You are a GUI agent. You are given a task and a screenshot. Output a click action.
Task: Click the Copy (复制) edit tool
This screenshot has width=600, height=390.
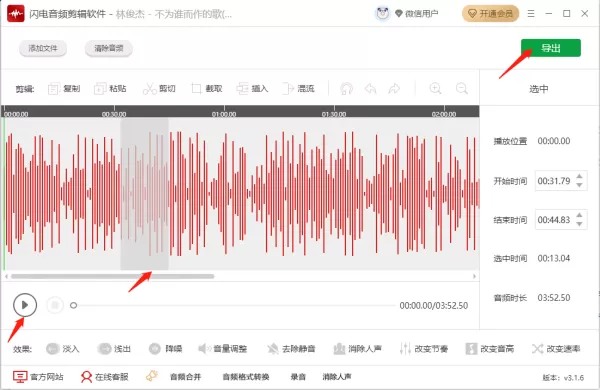64,89
